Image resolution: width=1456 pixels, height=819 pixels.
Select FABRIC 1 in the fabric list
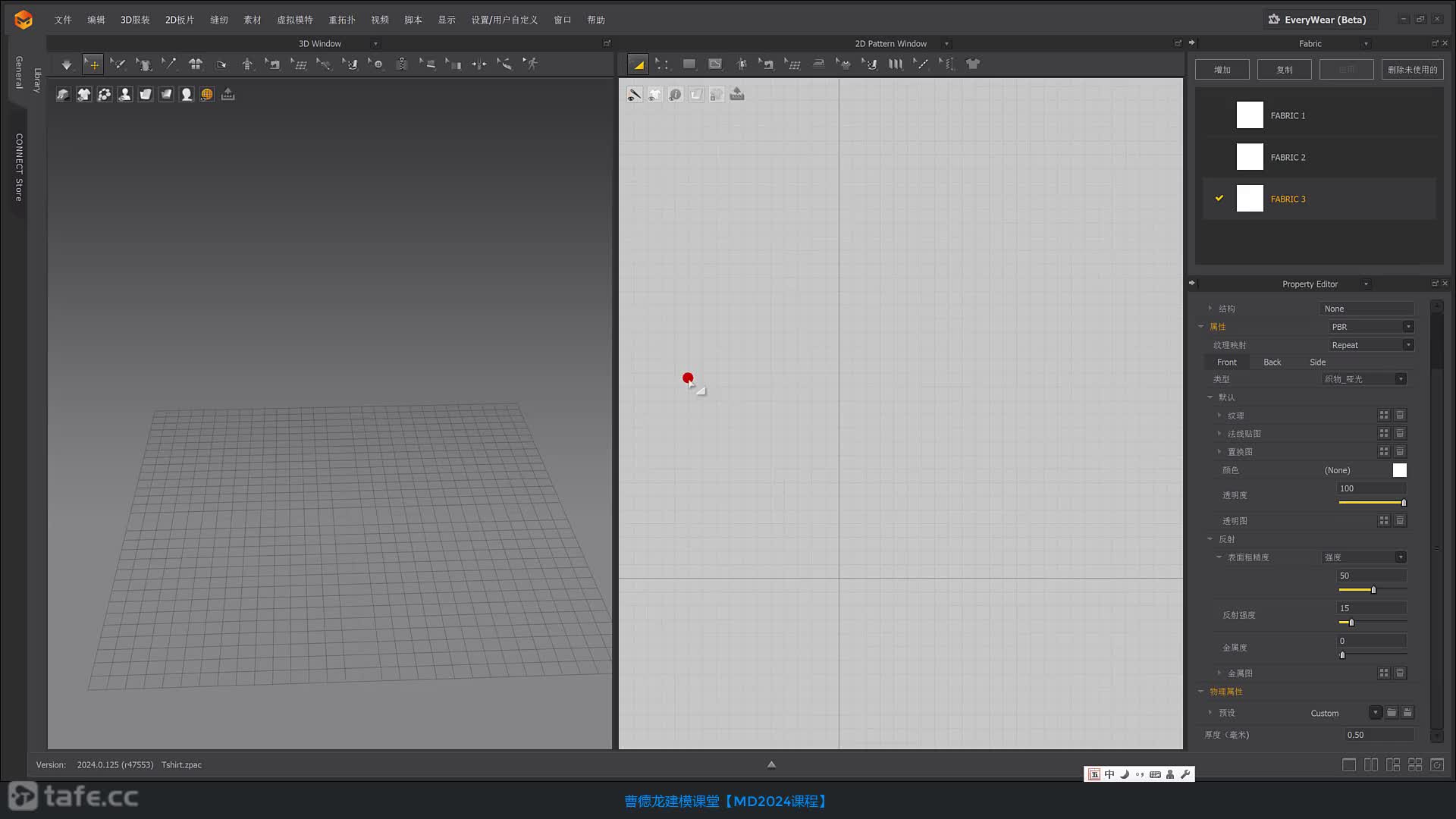[x=1319, y=115]
